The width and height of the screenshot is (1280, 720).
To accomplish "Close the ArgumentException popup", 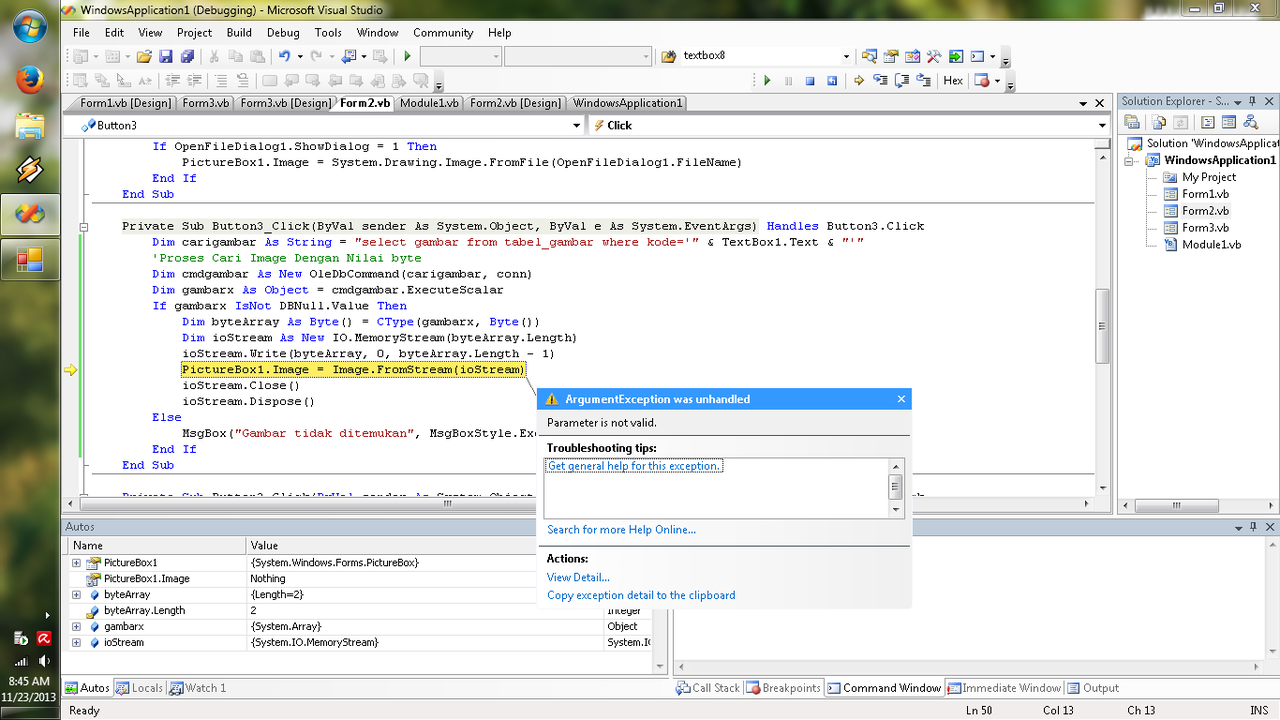I will [x=901, y=399].
